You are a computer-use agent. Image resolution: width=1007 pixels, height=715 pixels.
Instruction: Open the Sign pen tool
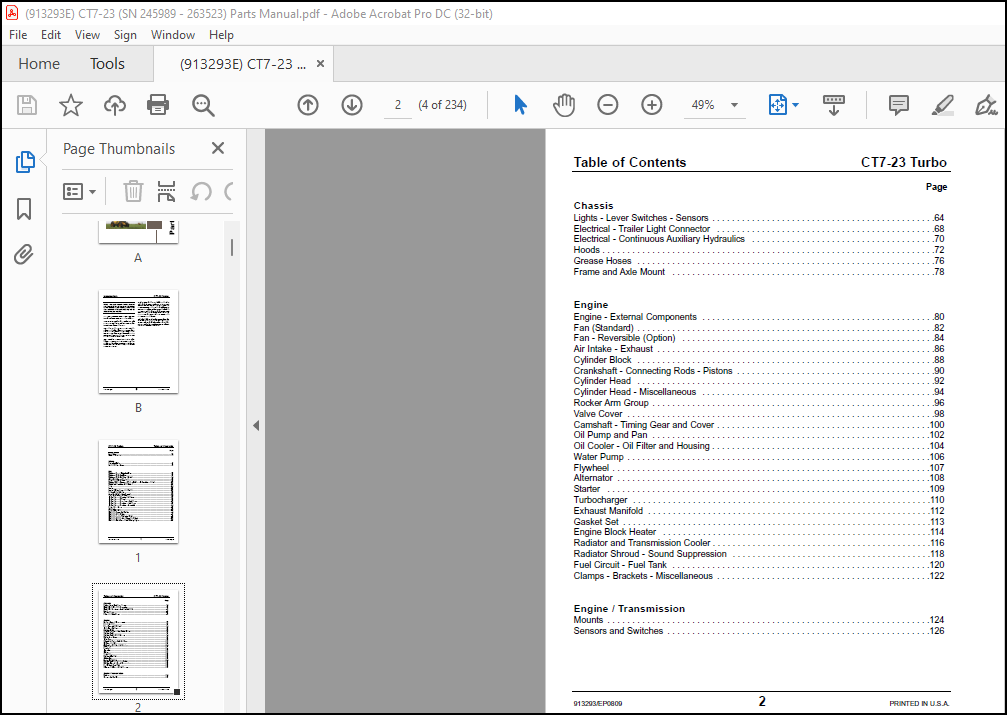pyautogui.click(x=986, y=105)
